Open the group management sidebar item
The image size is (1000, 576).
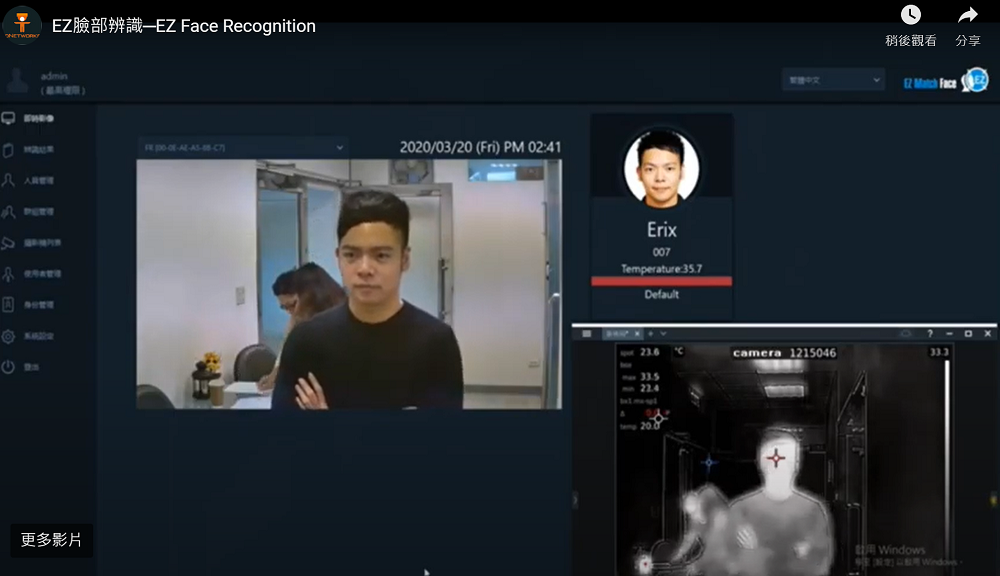(x=29, y=212)
